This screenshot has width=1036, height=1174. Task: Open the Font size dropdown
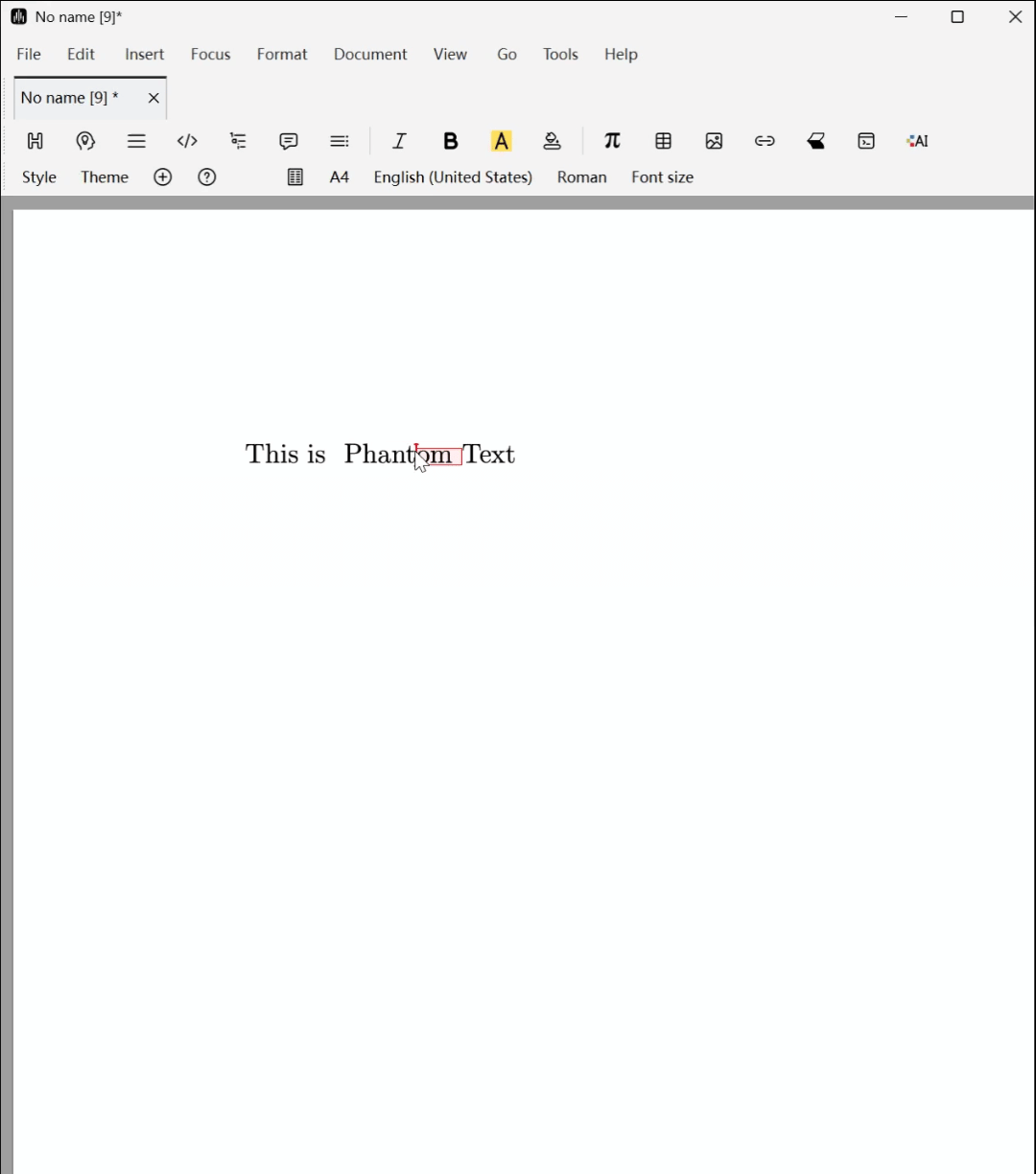tap(662, 177)
